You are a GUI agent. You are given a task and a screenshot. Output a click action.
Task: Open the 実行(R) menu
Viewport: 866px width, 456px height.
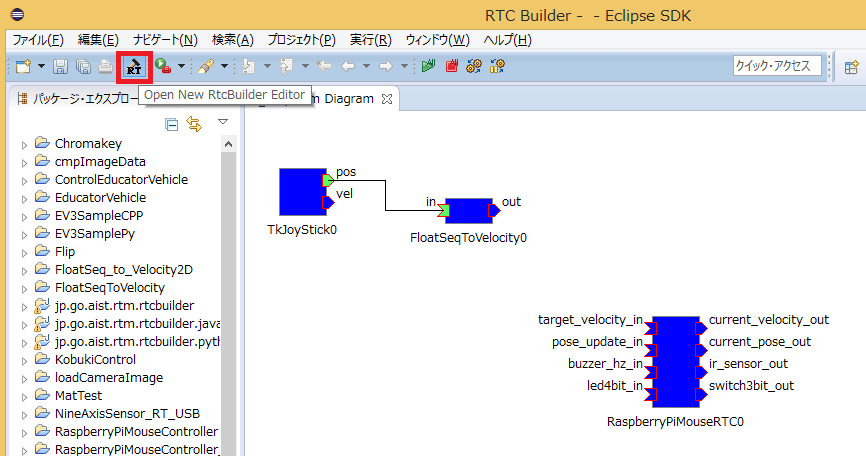[x=370, y=40]
